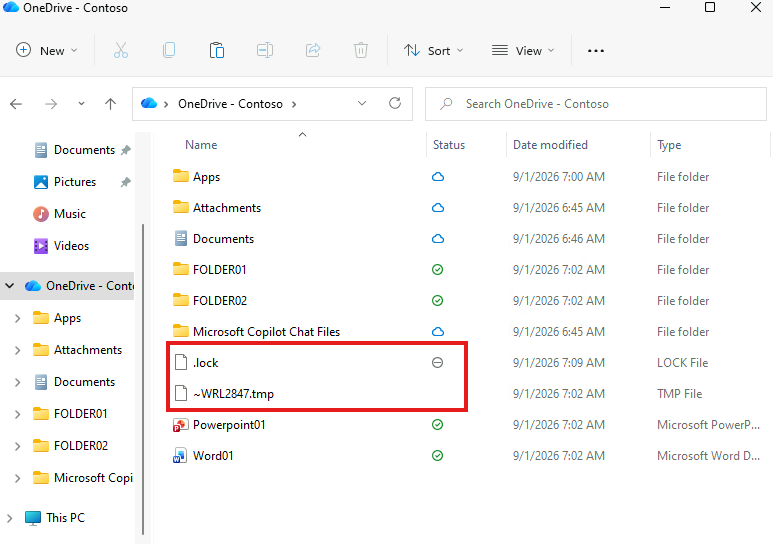Screen dimensions: 773x544
Task: Select the Attachments folder row
Action: click(x=227, y=208)
